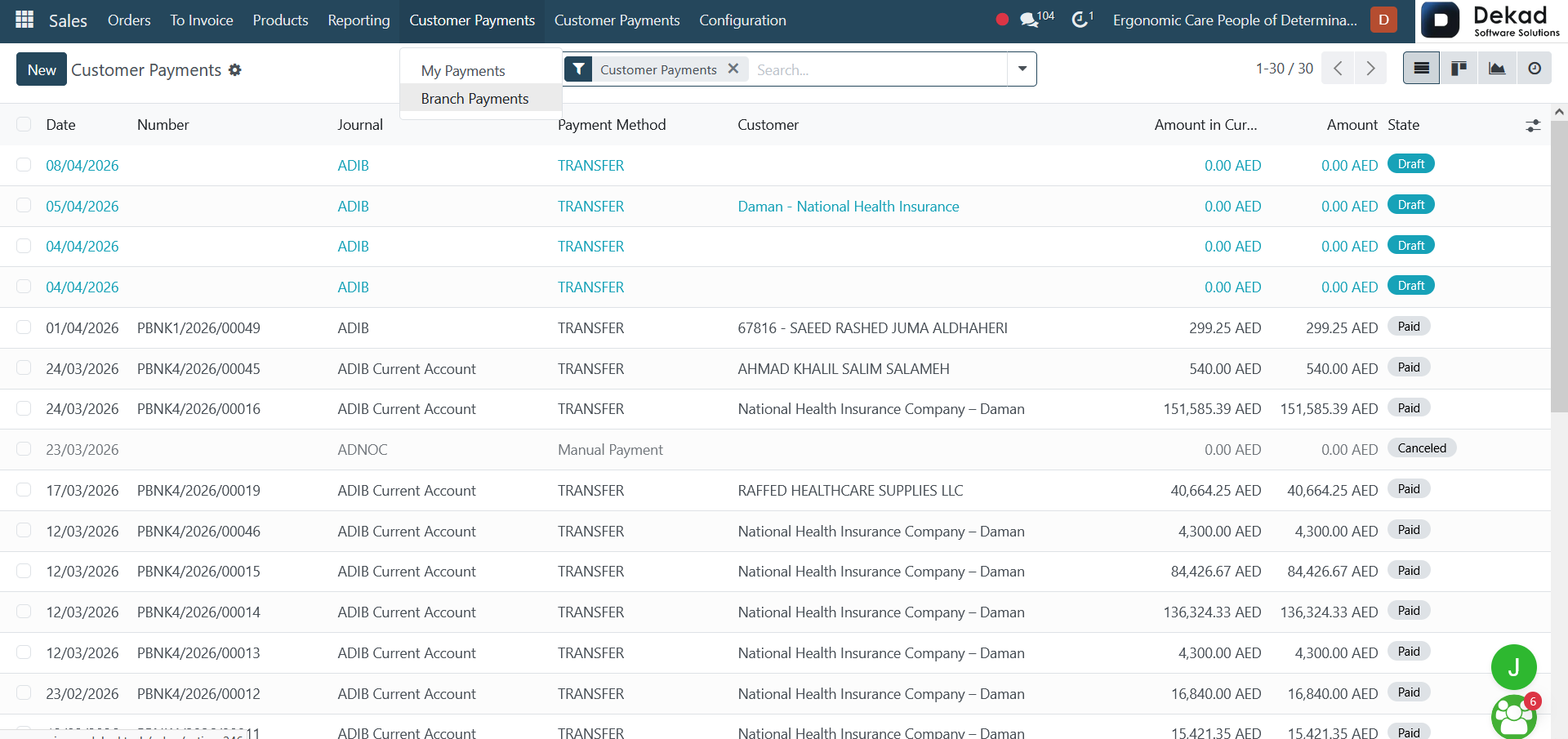
Task: Open the green J chat bubble
Action: click(x=1513, y=667)
